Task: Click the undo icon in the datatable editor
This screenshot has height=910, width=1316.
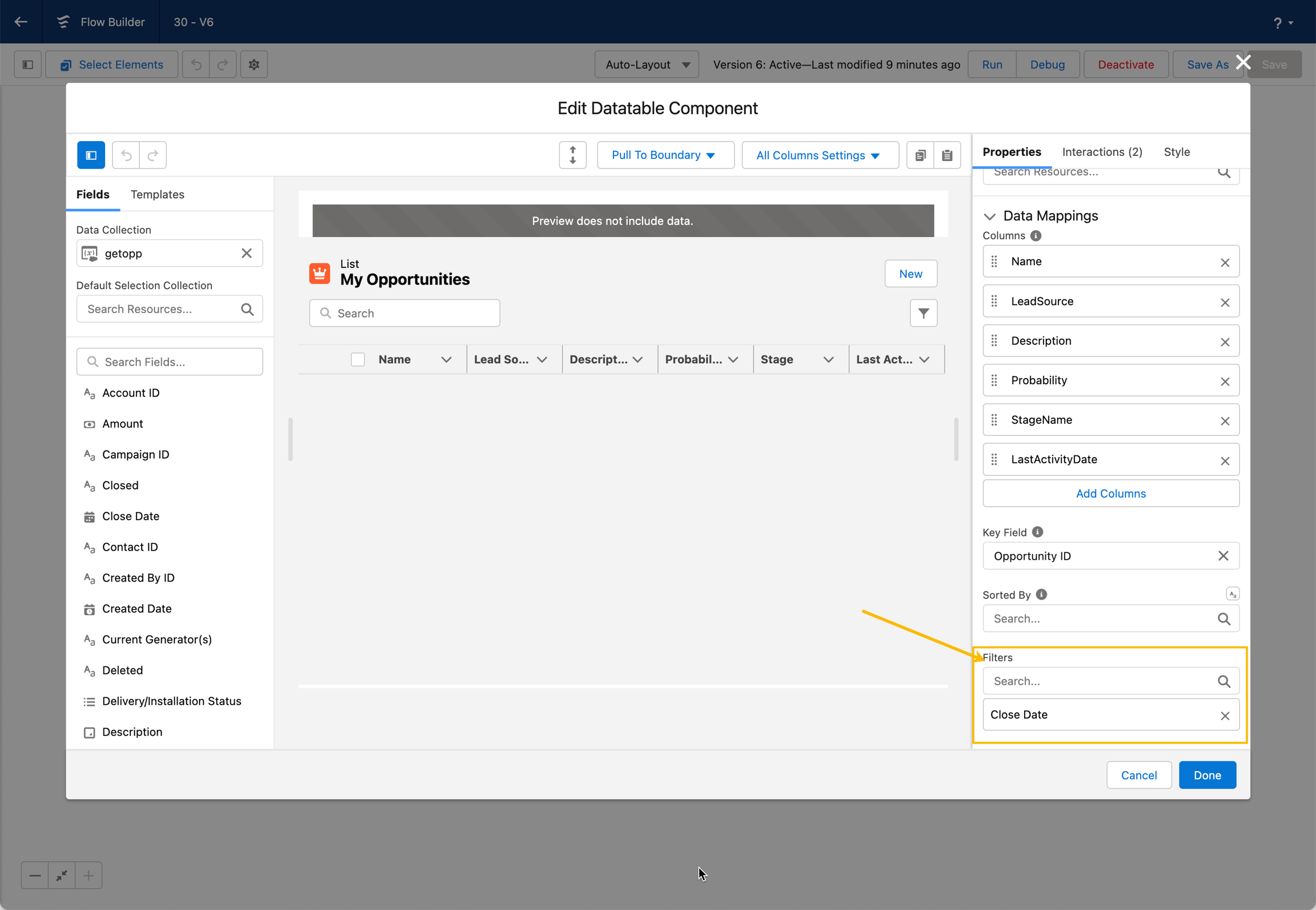Action: [126, 155]
